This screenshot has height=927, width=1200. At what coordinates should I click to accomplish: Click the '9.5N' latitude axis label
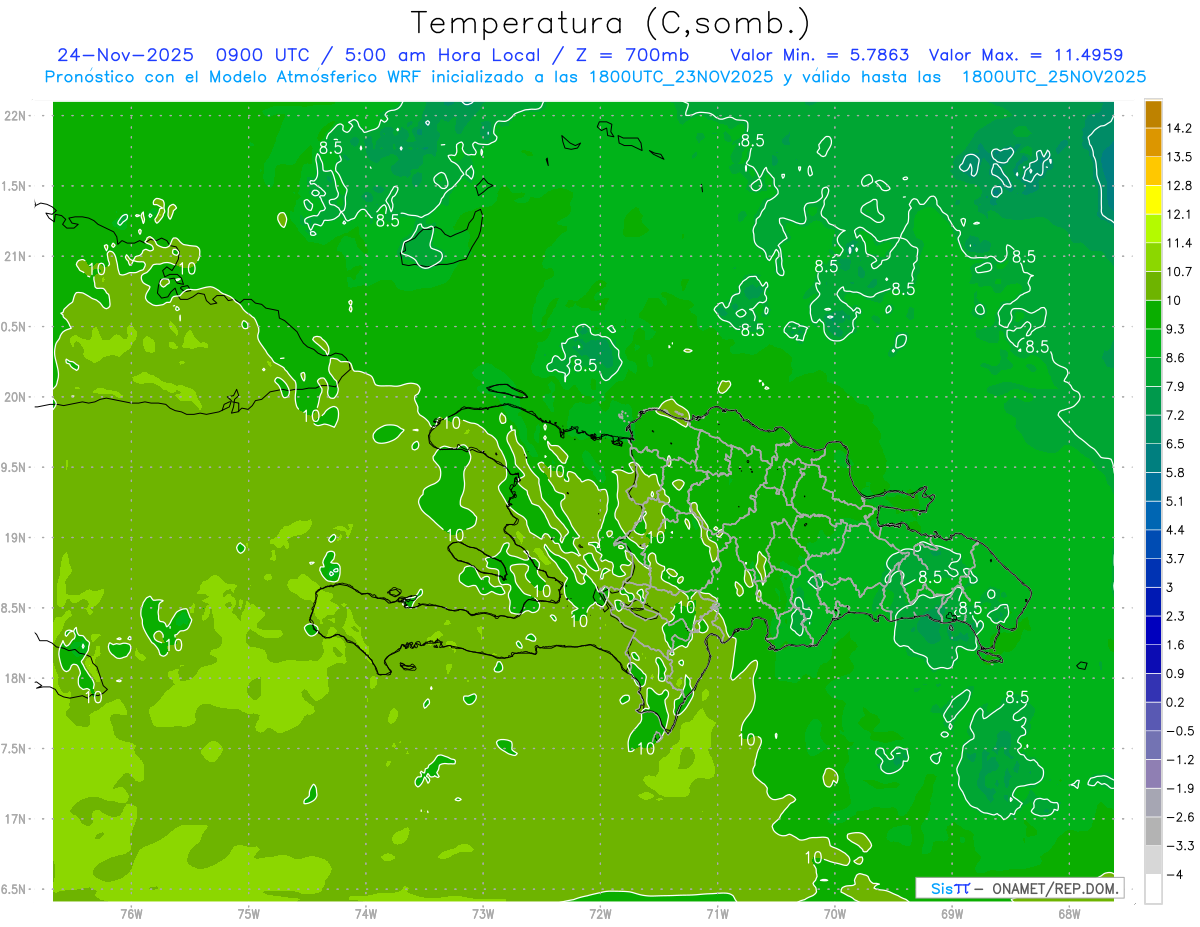15,468
